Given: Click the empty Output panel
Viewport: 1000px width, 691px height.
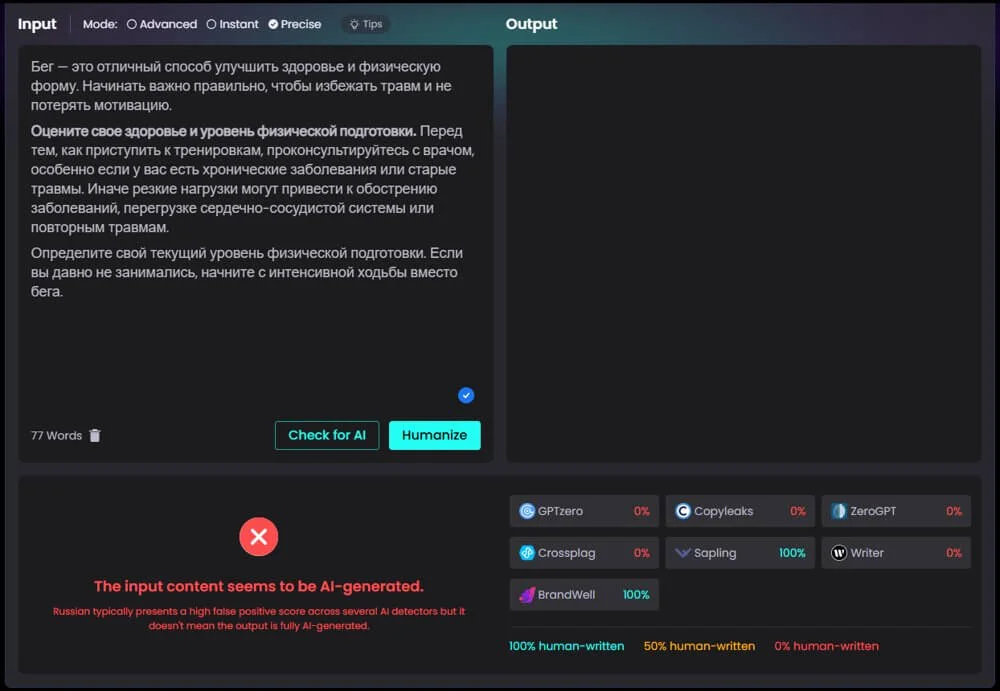Looking at the screenshot, I should coord(744,253).
